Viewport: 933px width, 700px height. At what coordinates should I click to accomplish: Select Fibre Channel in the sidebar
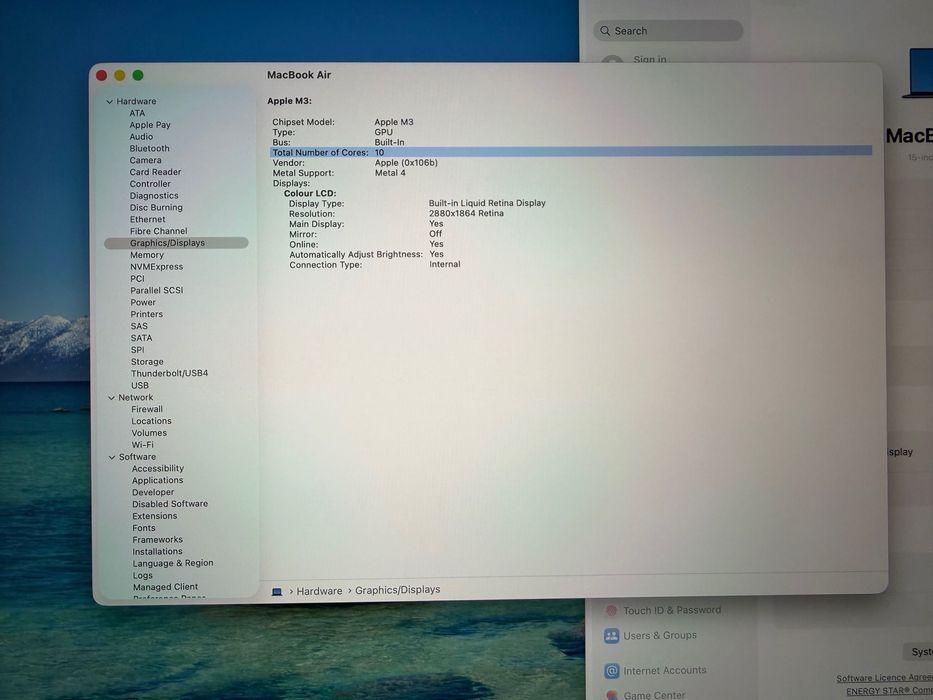[x=158, y=231]
